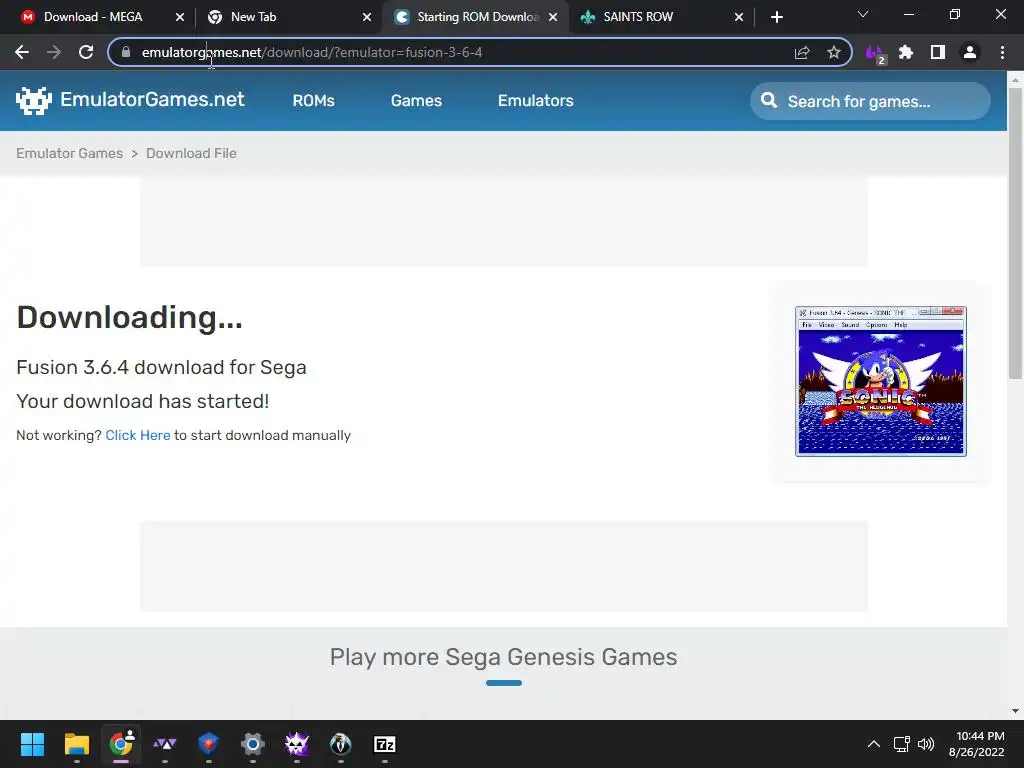
Task: Click the Download File breadcrumb
Action: [191, 153]
